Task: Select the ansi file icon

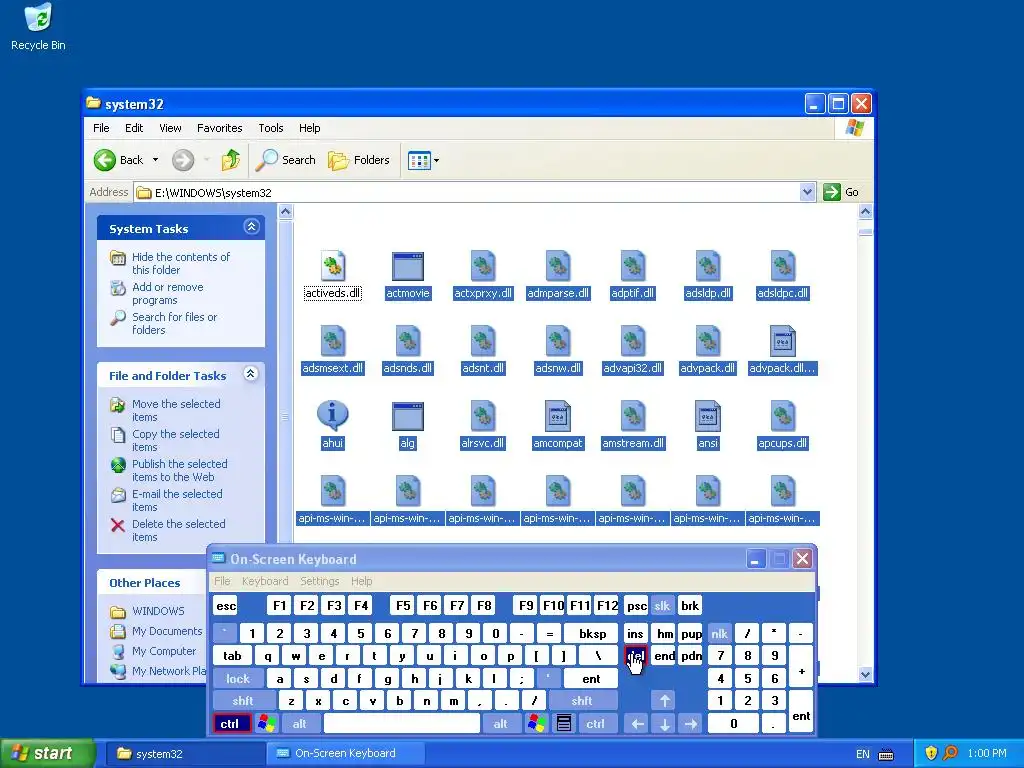Action: click(708, 416)
